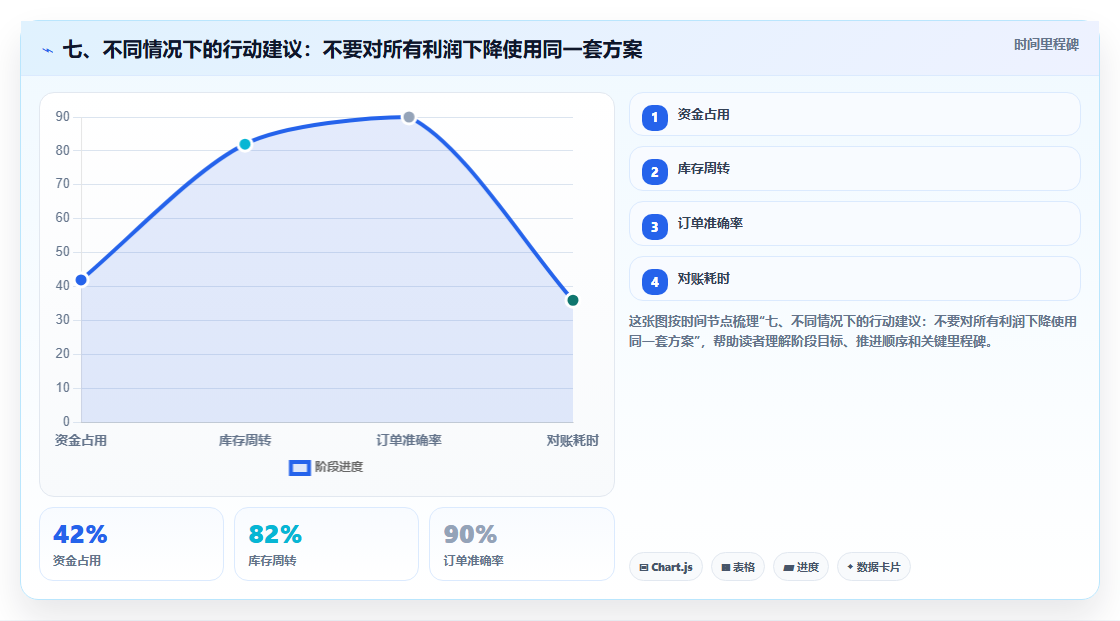The height and width of the screenshot is (621, 1120).
Task: Click y-axis value 0
Action: coord(66,421)
